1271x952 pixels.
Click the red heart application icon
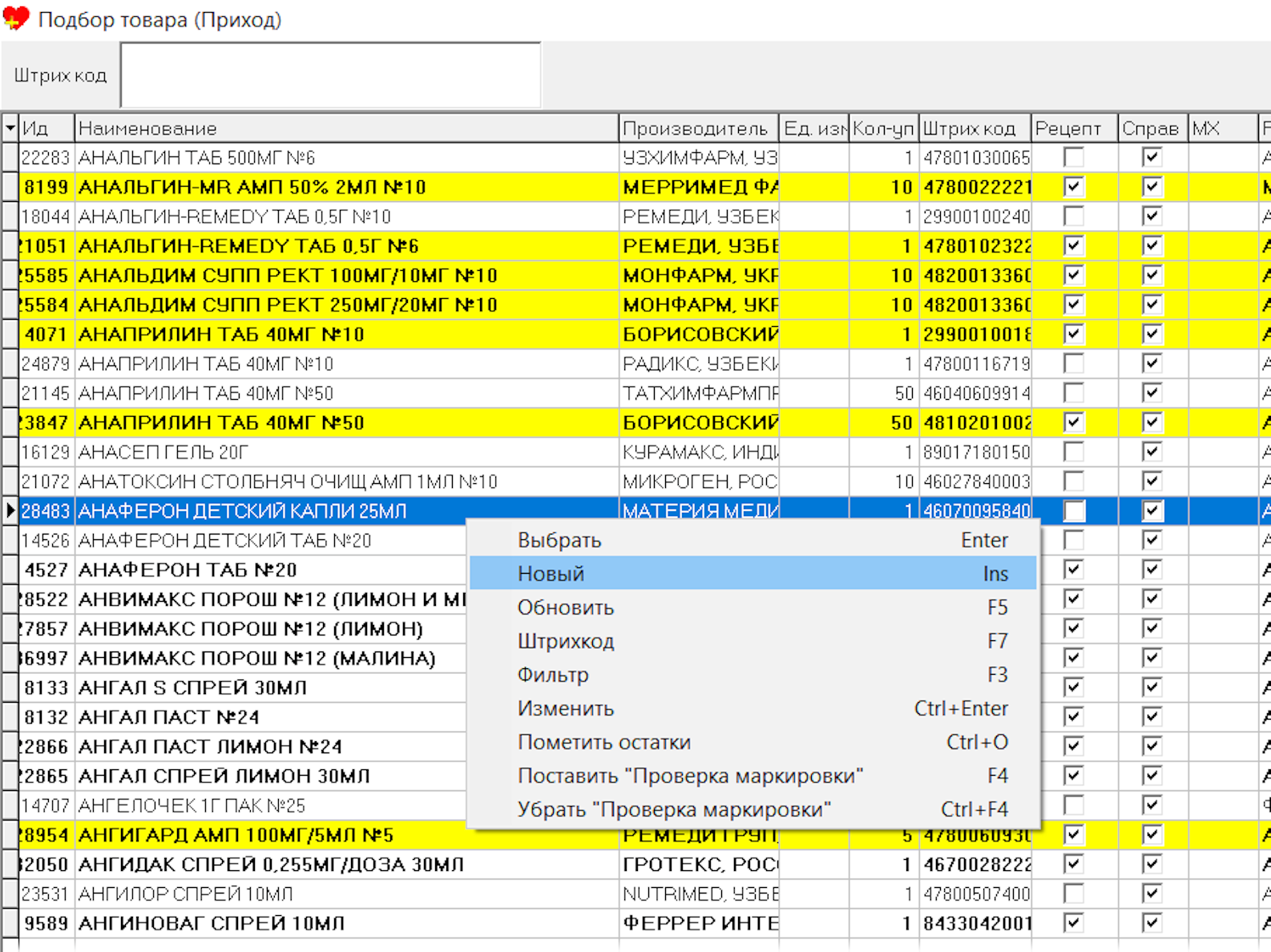pos(16,18)
